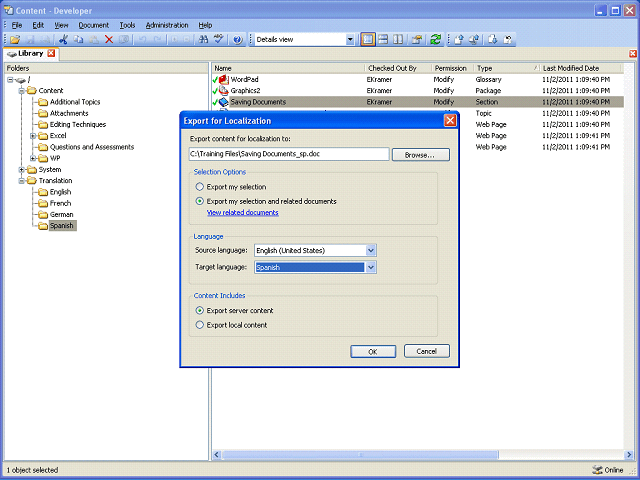
Task: Open the View related documents link
Action: (x=242, y=213)
